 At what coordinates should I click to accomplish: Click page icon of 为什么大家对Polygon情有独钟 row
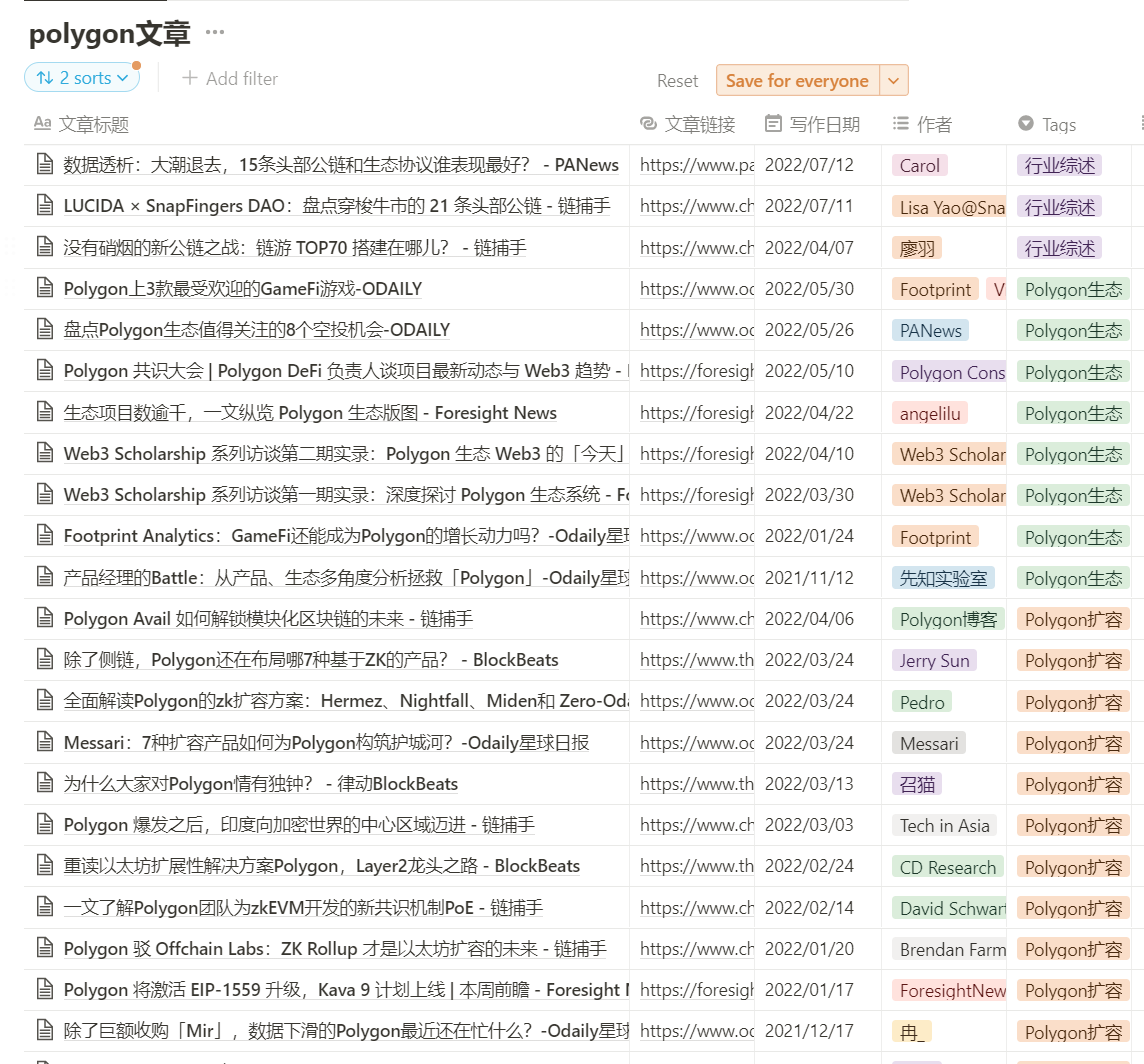pos(45,784)
